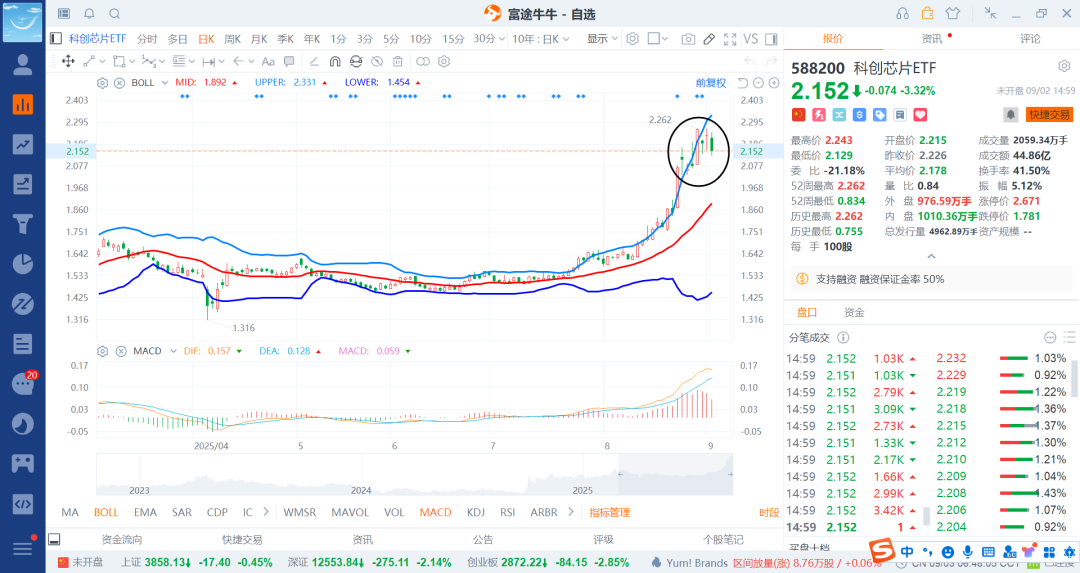The image size is (1080, 573).
Task: Click the 前复权 adjustment link
Action: [x=710, y=83]
